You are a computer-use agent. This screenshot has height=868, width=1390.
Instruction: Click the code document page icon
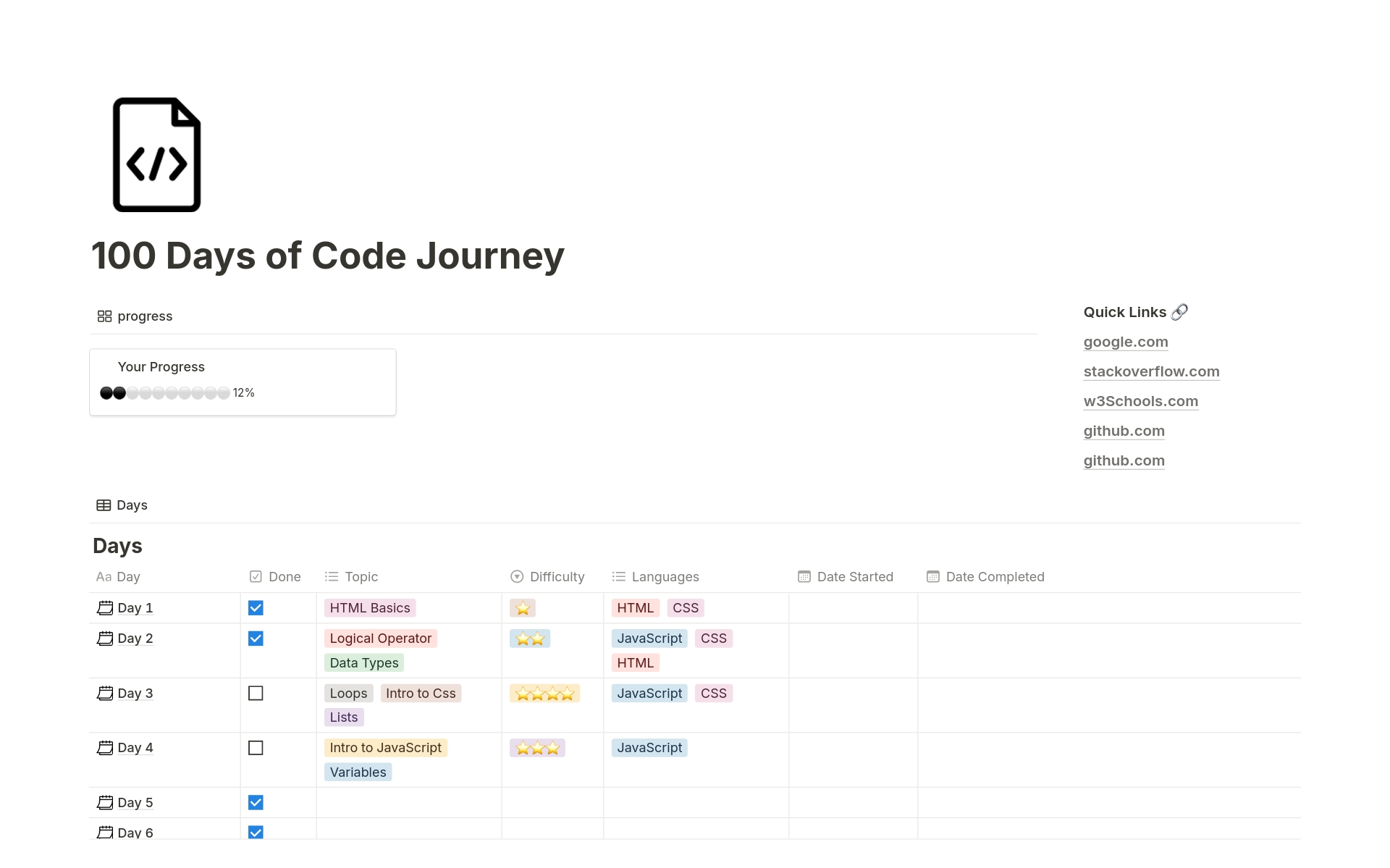tap(156, 154)
